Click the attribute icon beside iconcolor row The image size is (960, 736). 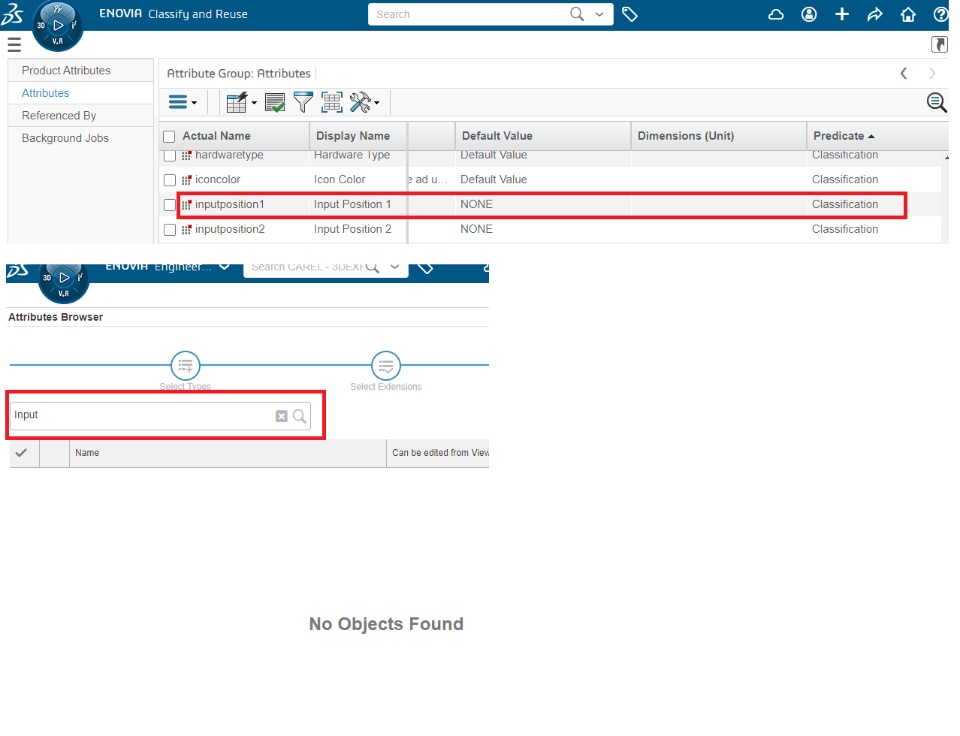click(187, 180)
